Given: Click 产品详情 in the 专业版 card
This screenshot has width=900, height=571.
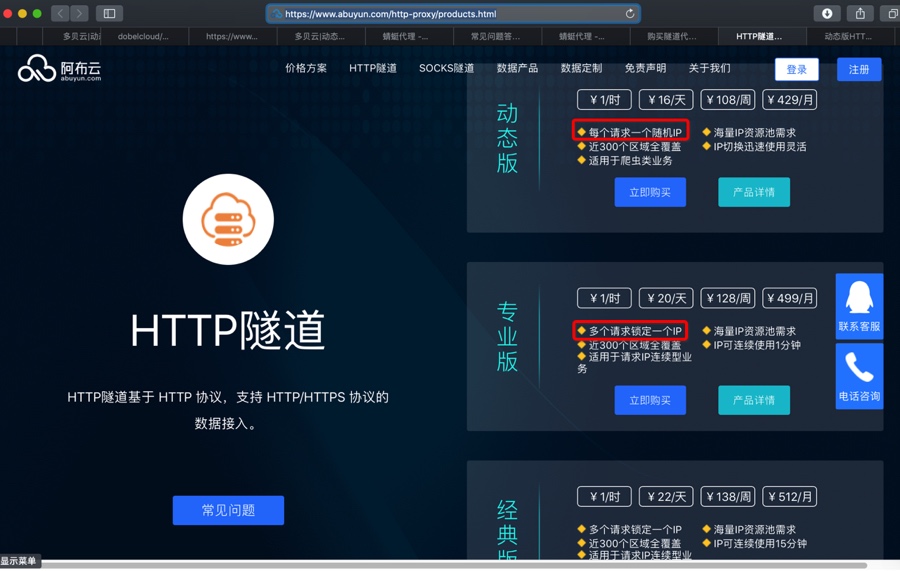Looking at the screenshot, I should (x=754, y=400).
